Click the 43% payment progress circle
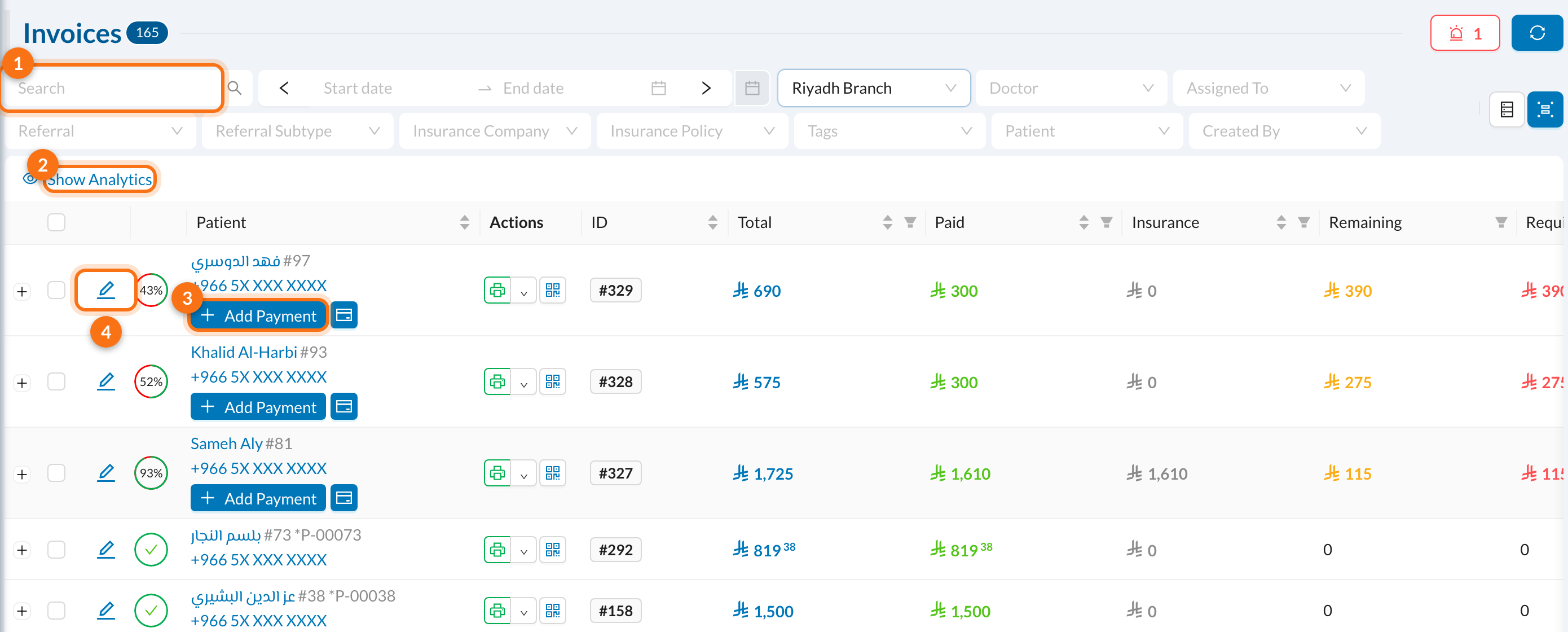1568x632 pixels. click(x=151, y=291)
